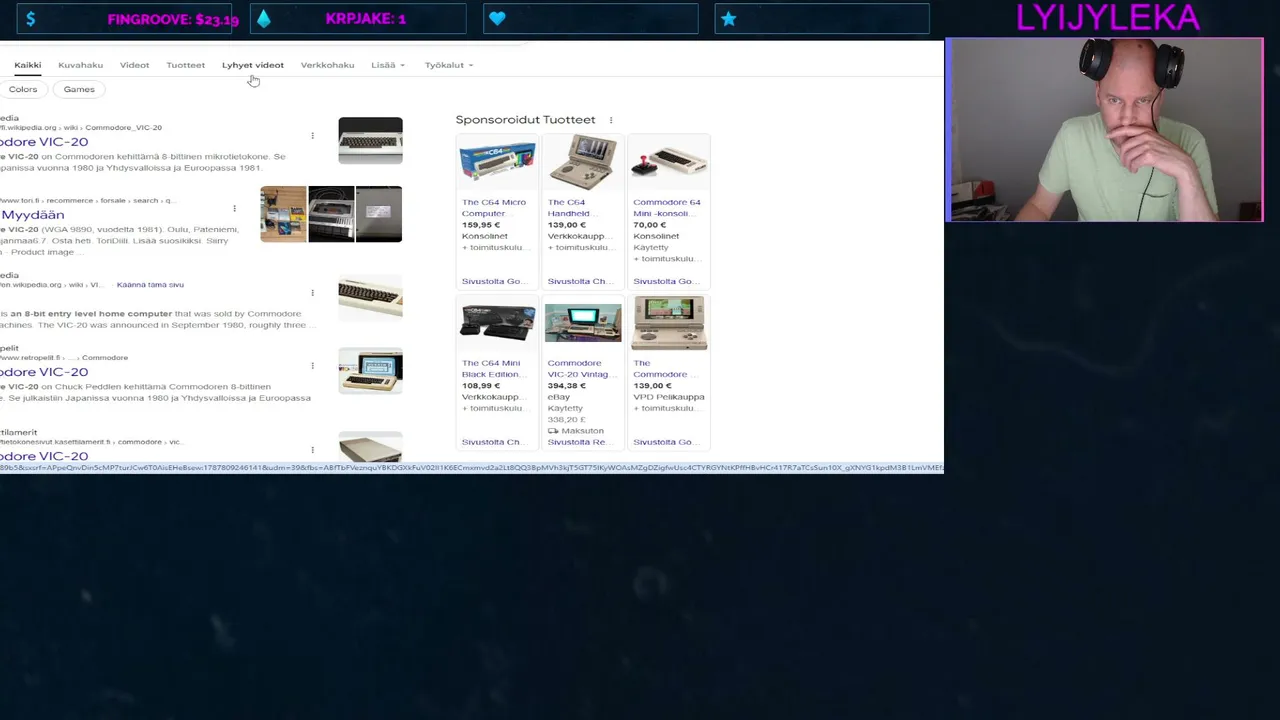
Task: Filter results with the Games chip
Action: click(79, 89)
